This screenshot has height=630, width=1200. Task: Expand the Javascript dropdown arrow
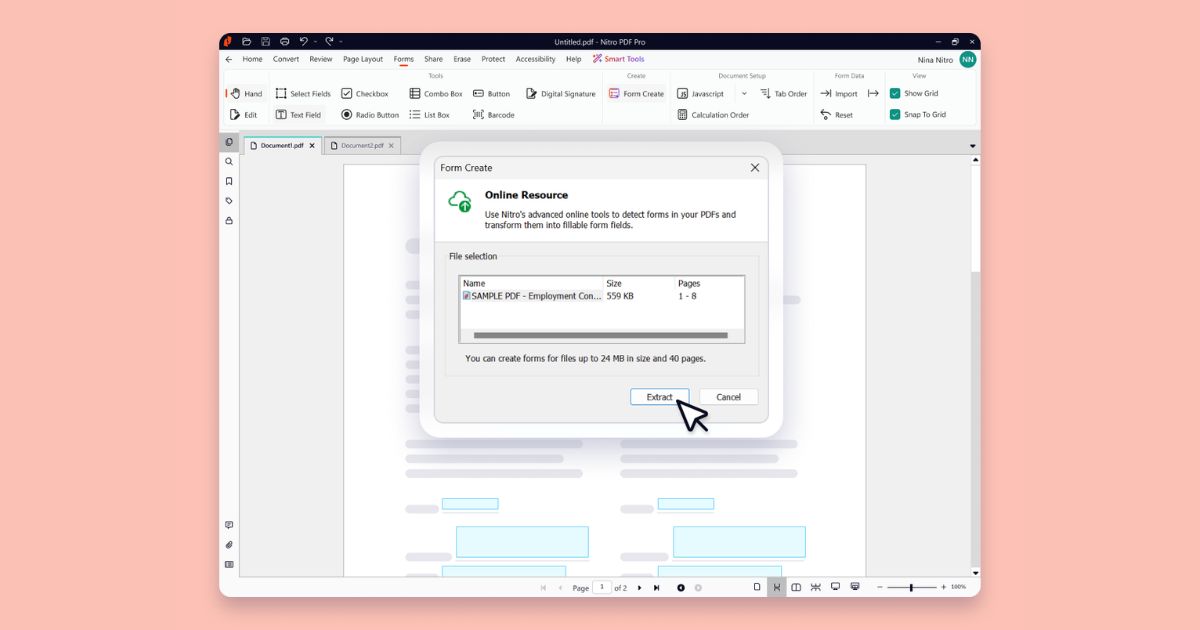[x=744, y=94]
